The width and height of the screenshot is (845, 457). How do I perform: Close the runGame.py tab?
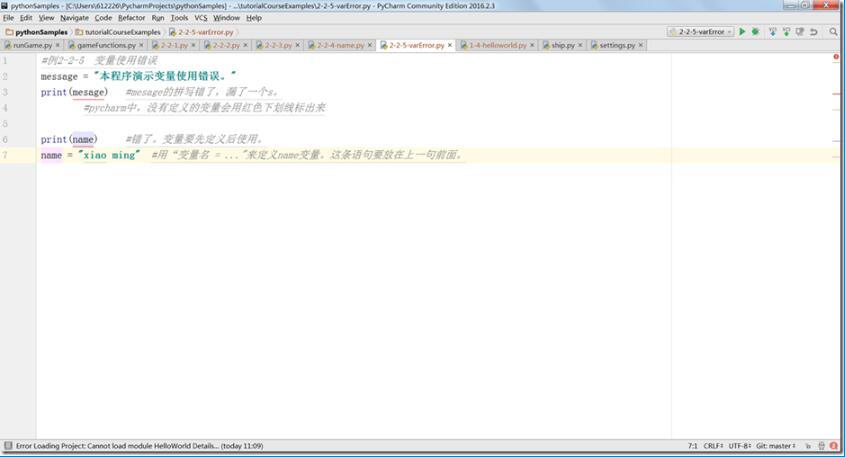click(x=58, y=45)
